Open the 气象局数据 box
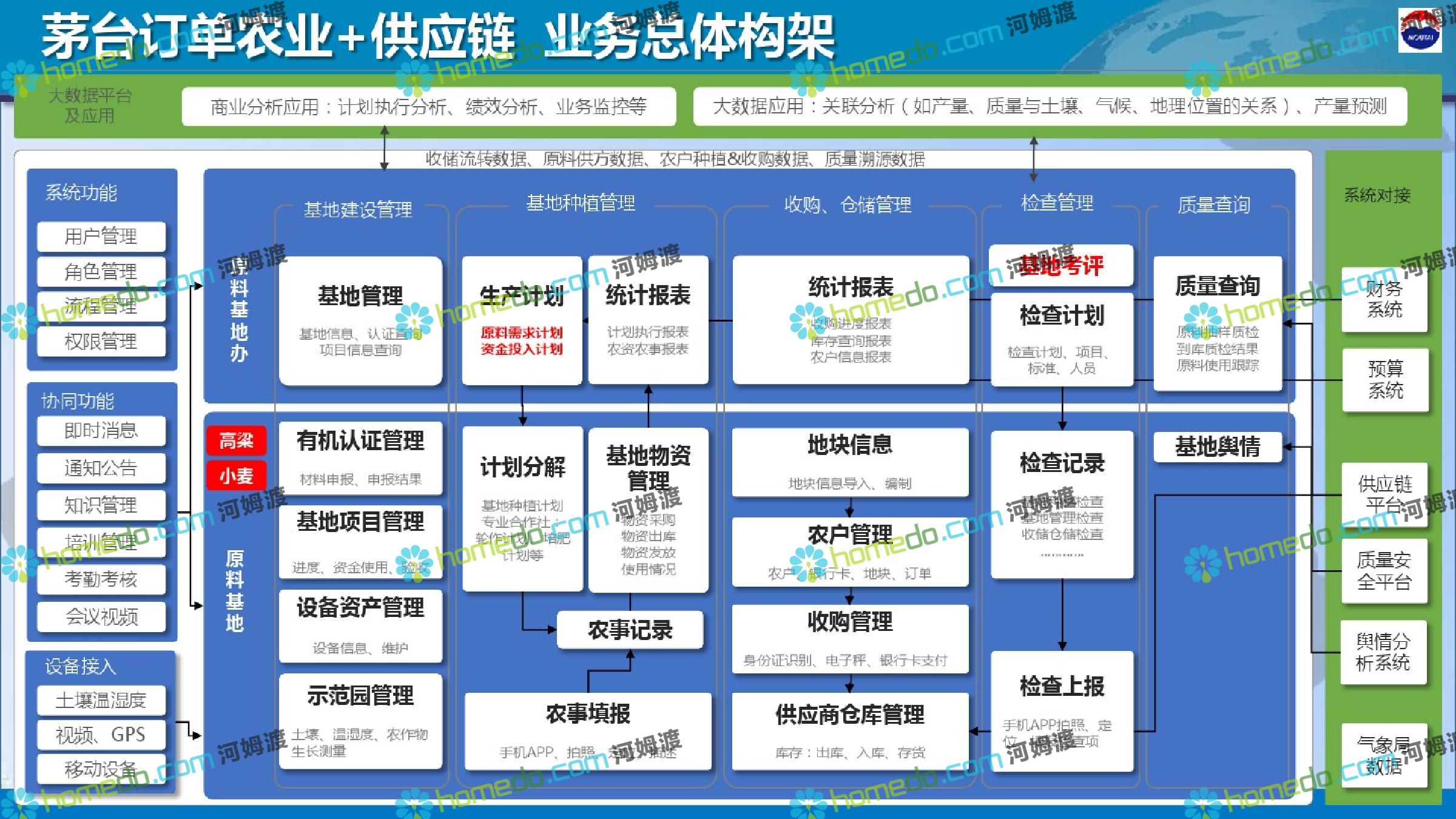 pos(1384,755)
